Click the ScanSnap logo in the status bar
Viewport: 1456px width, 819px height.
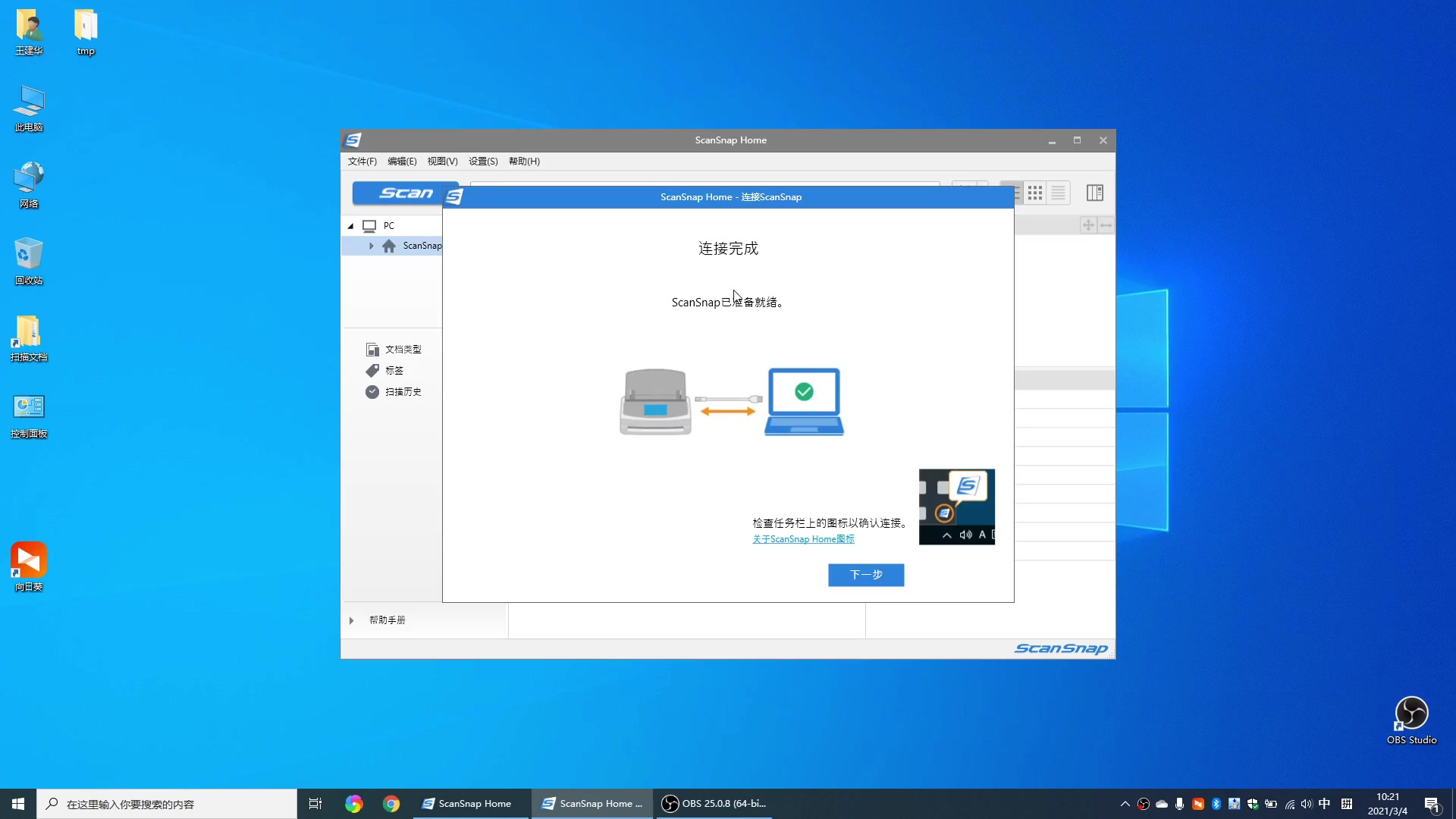tap(1061, 648)
